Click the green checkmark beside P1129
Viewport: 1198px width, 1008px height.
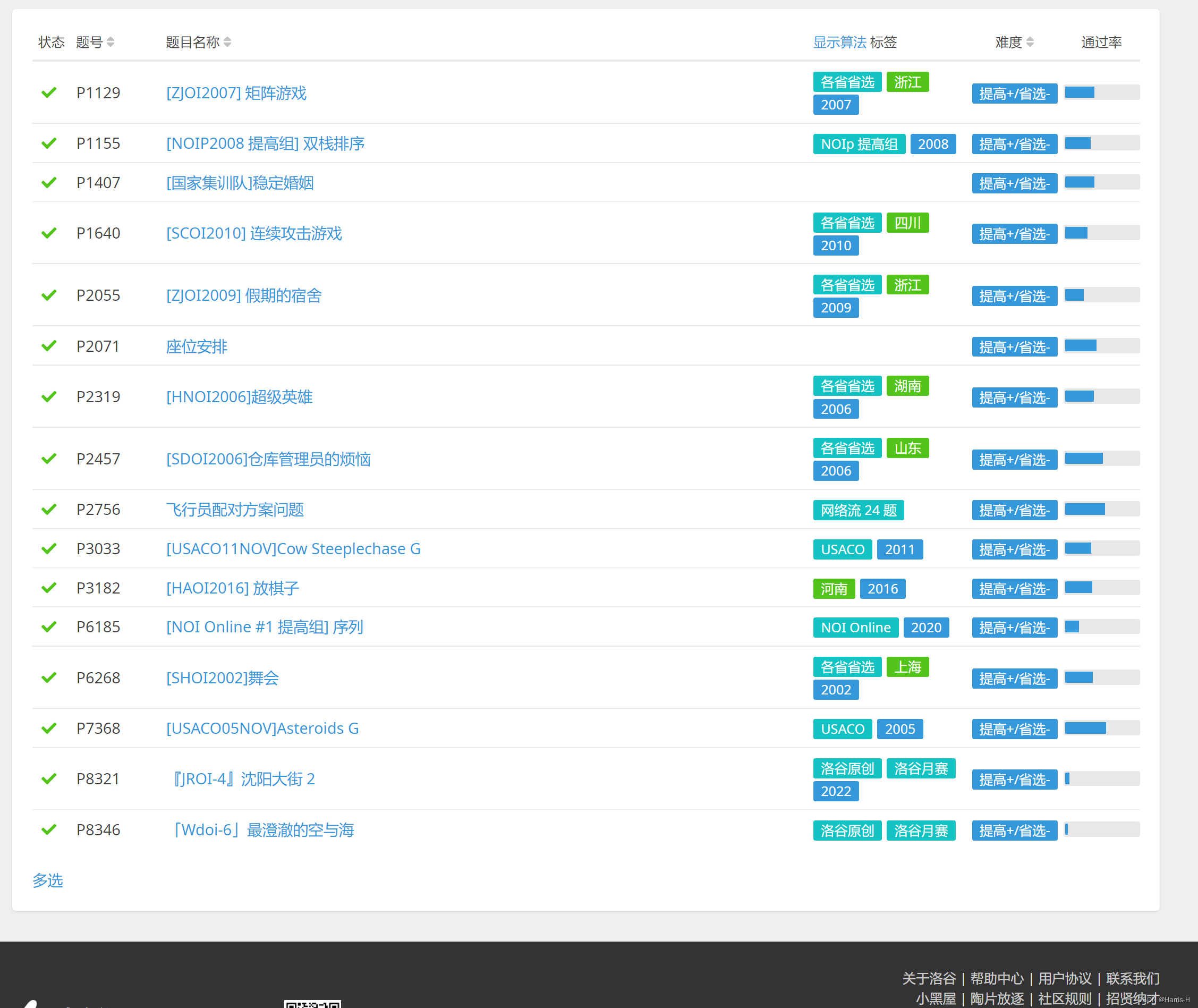(x=49, y=92)
